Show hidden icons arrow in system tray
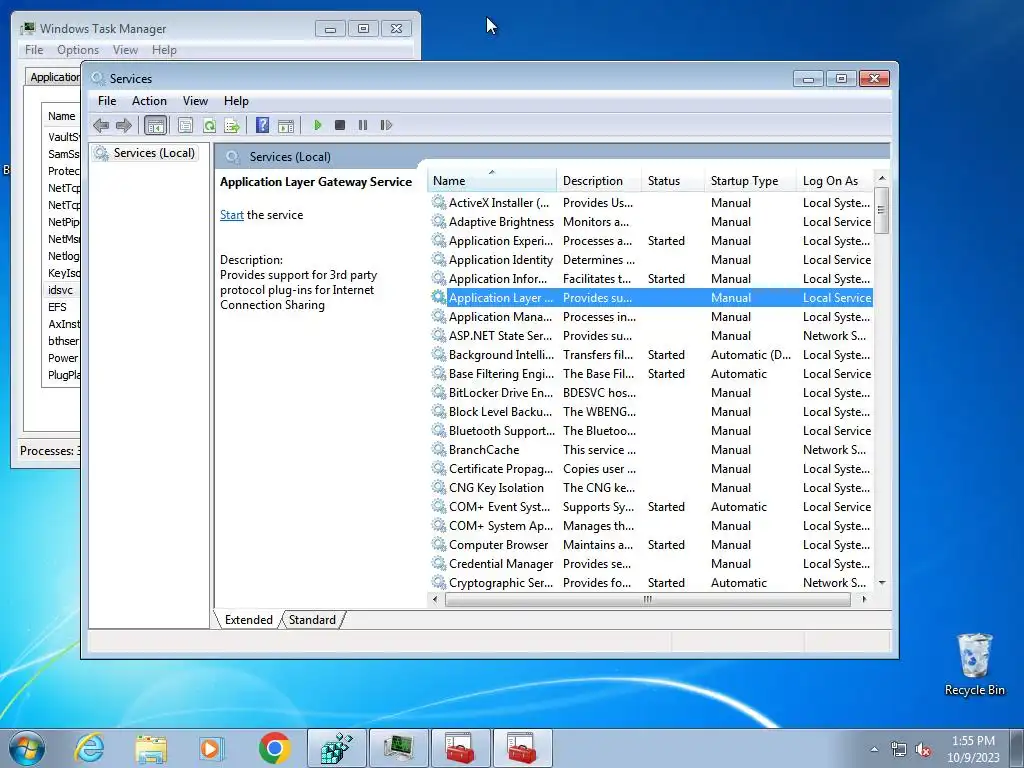Viewport: 1024px width, 768px height. coord(874,750)
